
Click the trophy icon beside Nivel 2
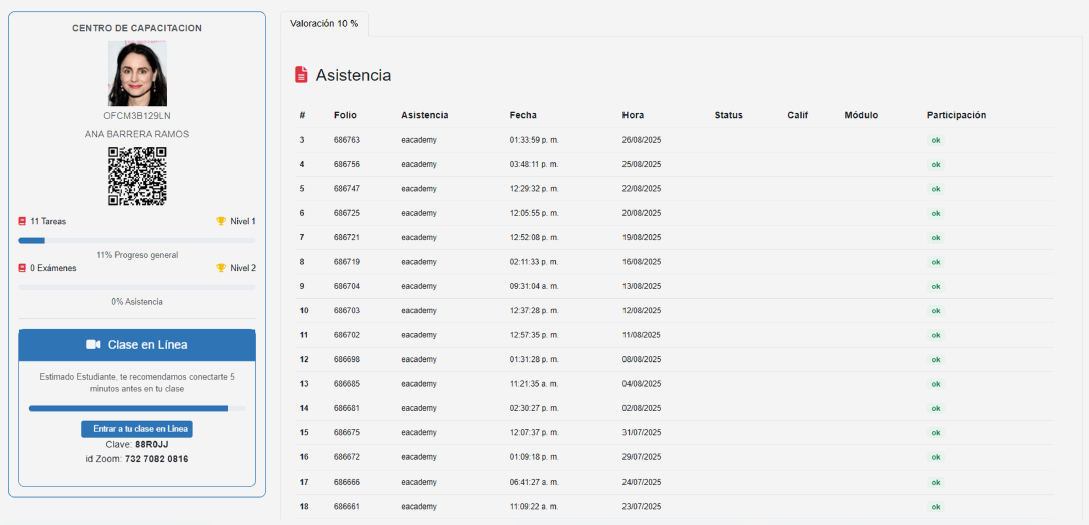click(x=221, y=268)
